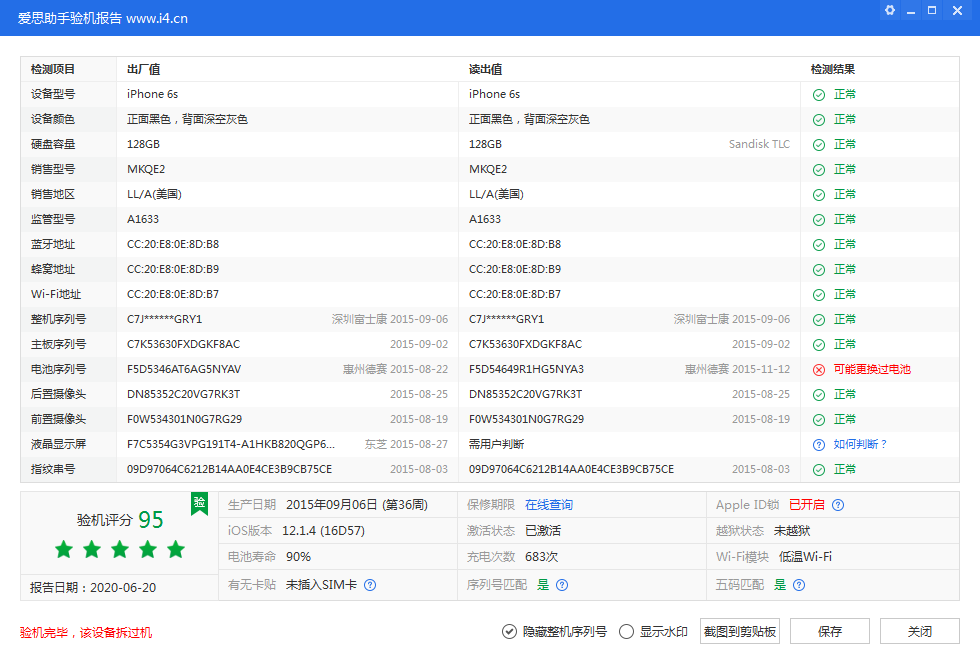Click help icon beside 未插入SIM卡
Screen dimensions: 980x664
[x=370, y=585]
